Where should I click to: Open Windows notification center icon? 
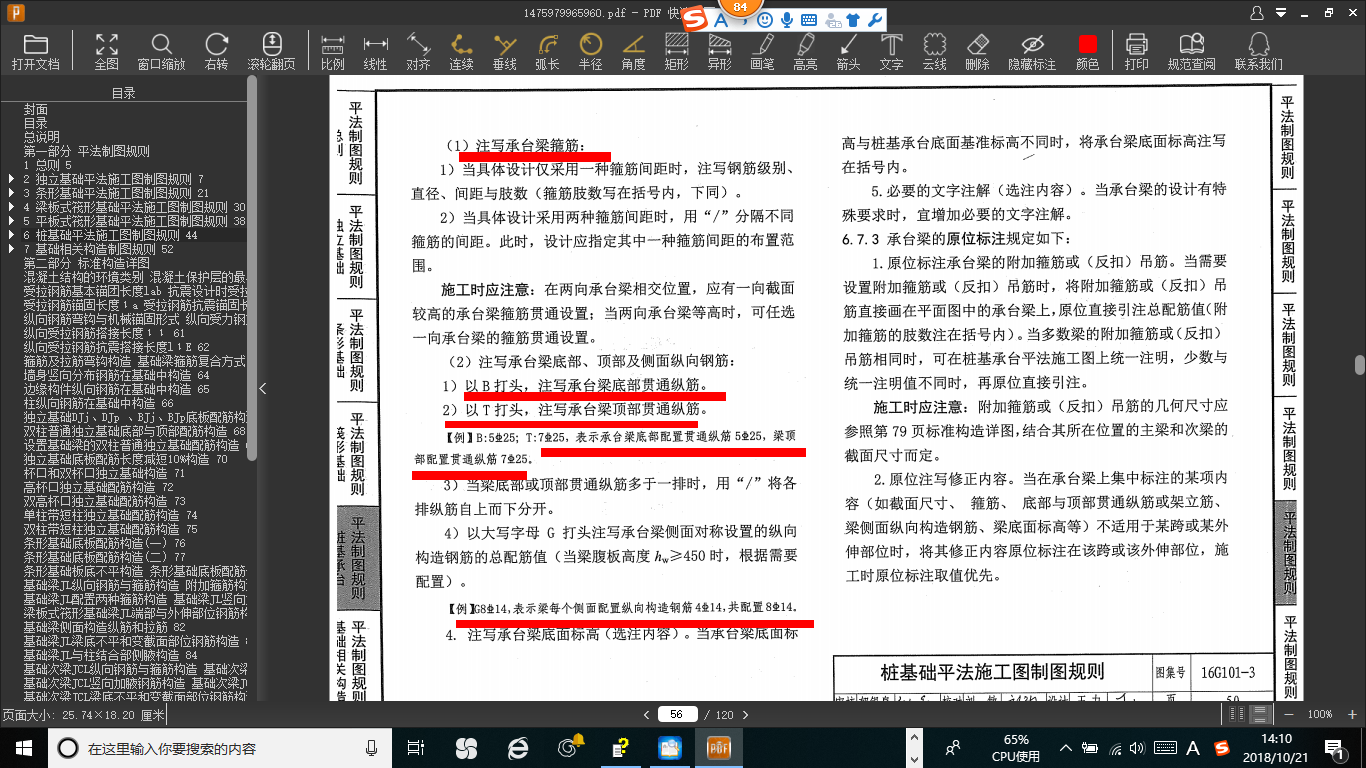(x=1333, y=747)
